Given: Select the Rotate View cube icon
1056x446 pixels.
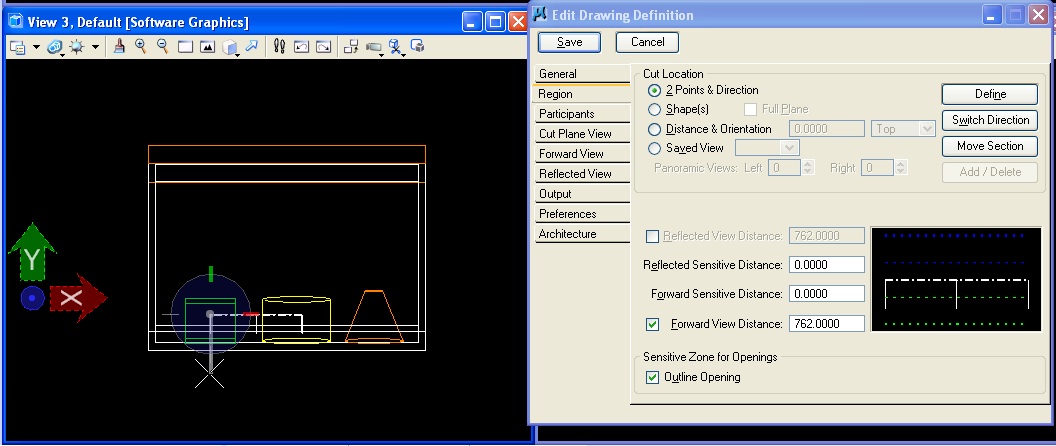Looking at the screenshot, I should pos(230,47).
